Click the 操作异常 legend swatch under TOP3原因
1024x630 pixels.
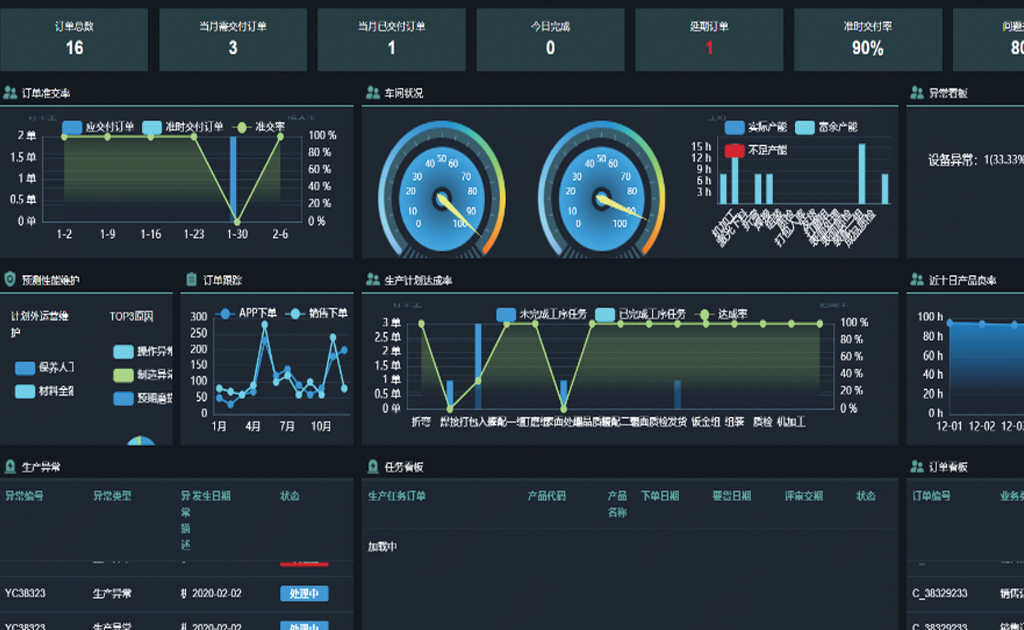click(x=123, y=351)
